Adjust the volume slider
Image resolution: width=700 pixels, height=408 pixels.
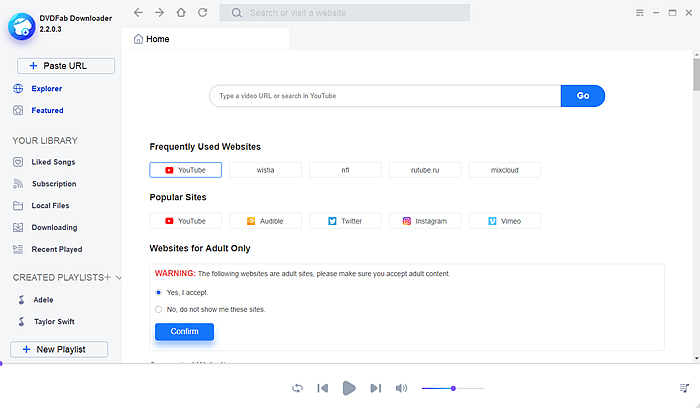(x=453, y=388)
